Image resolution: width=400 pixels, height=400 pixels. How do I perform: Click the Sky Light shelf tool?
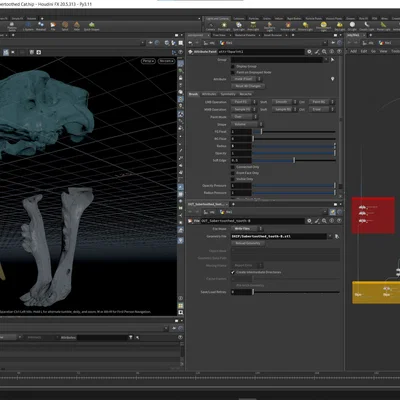(340, 26)
